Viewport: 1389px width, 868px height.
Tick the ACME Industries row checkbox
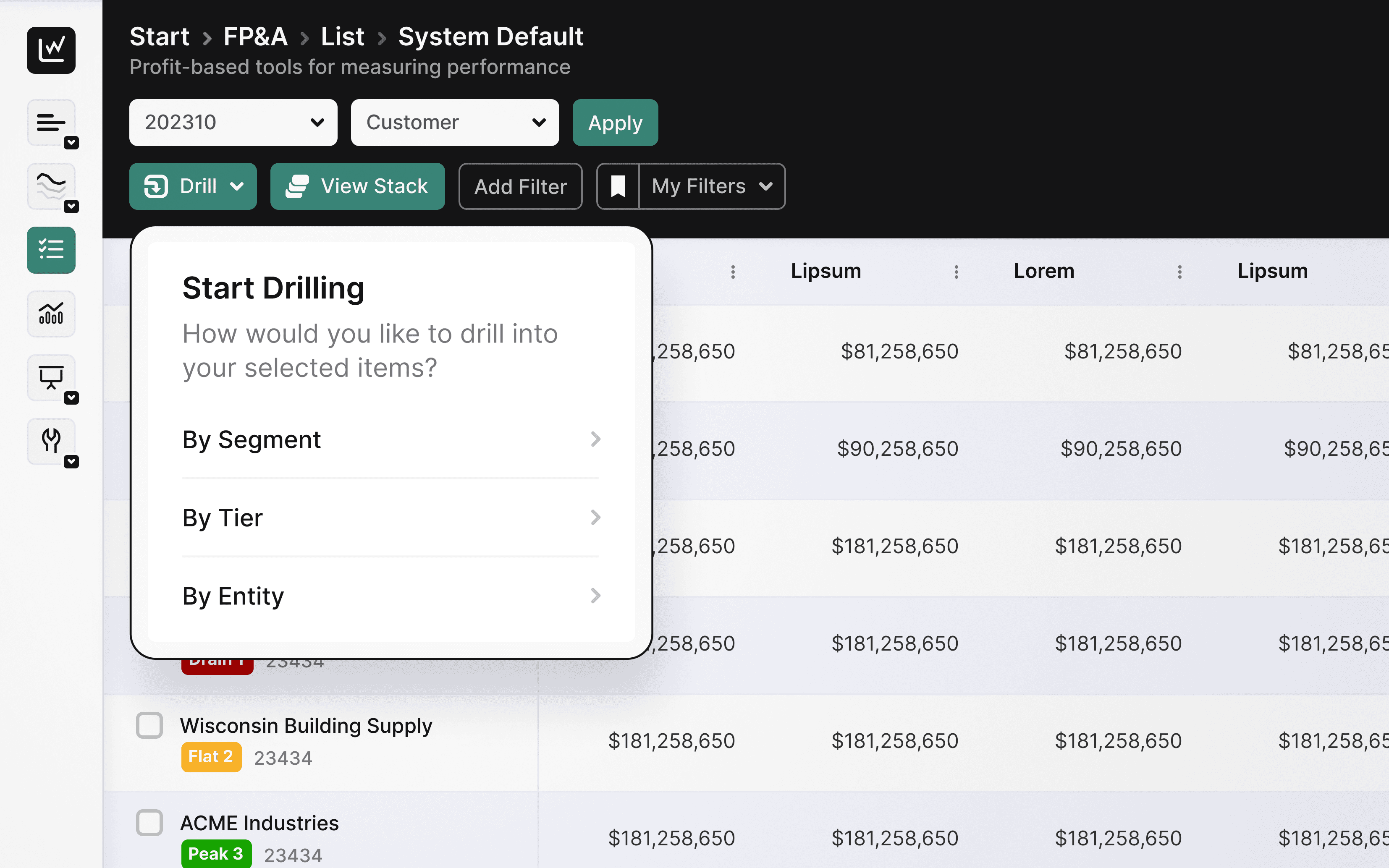click(x=149, y=822)
